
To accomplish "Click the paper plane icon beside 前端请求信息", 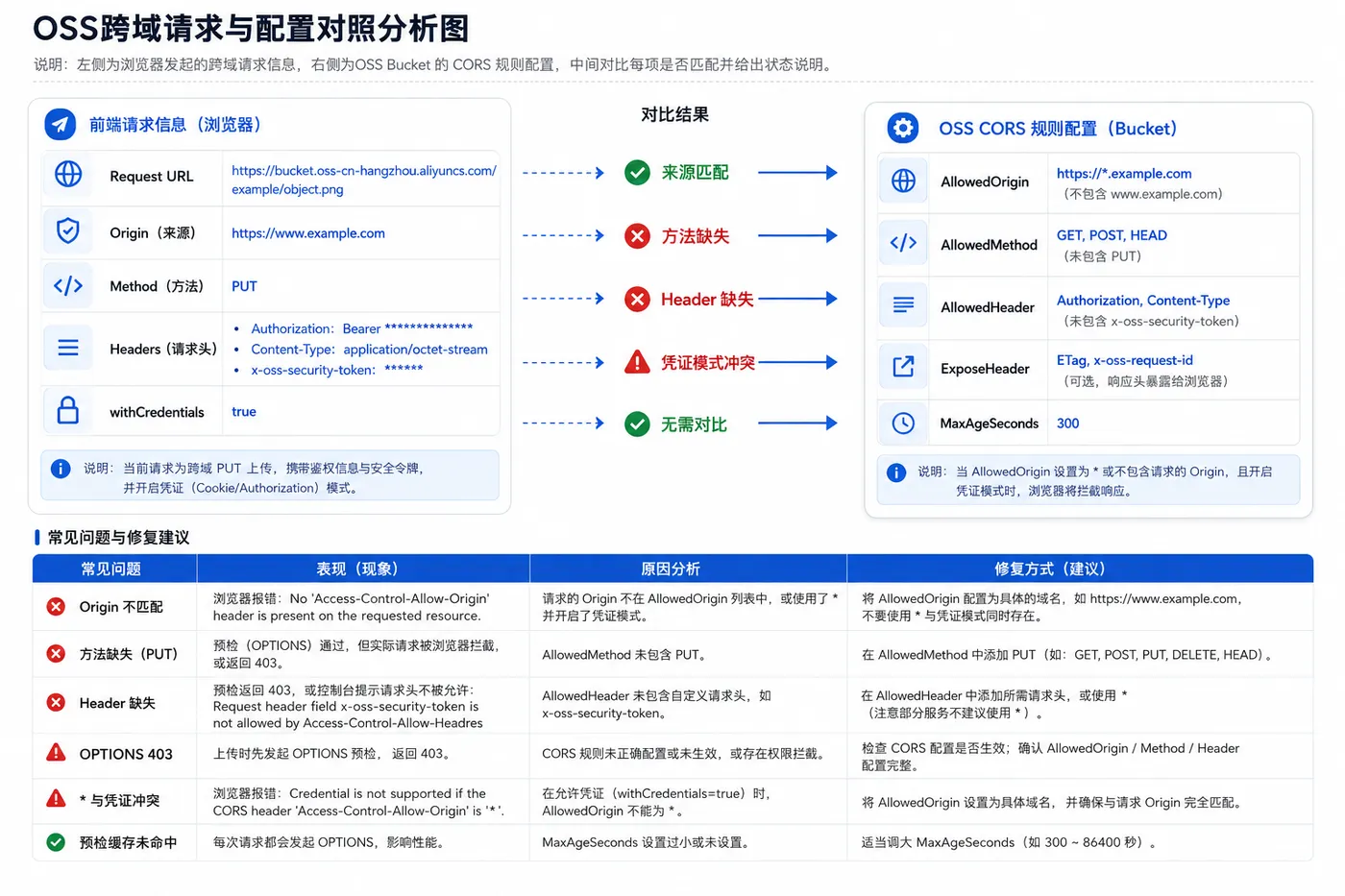I will point(61,125).
